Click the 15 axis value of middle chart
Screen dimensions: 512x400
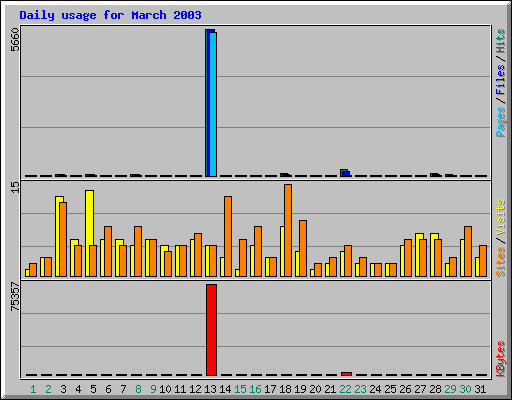tap(15, 187)
